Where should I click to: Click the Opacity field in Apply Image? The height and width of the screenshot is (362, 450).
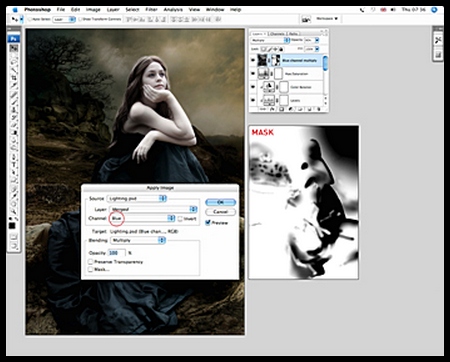point(117,253)
